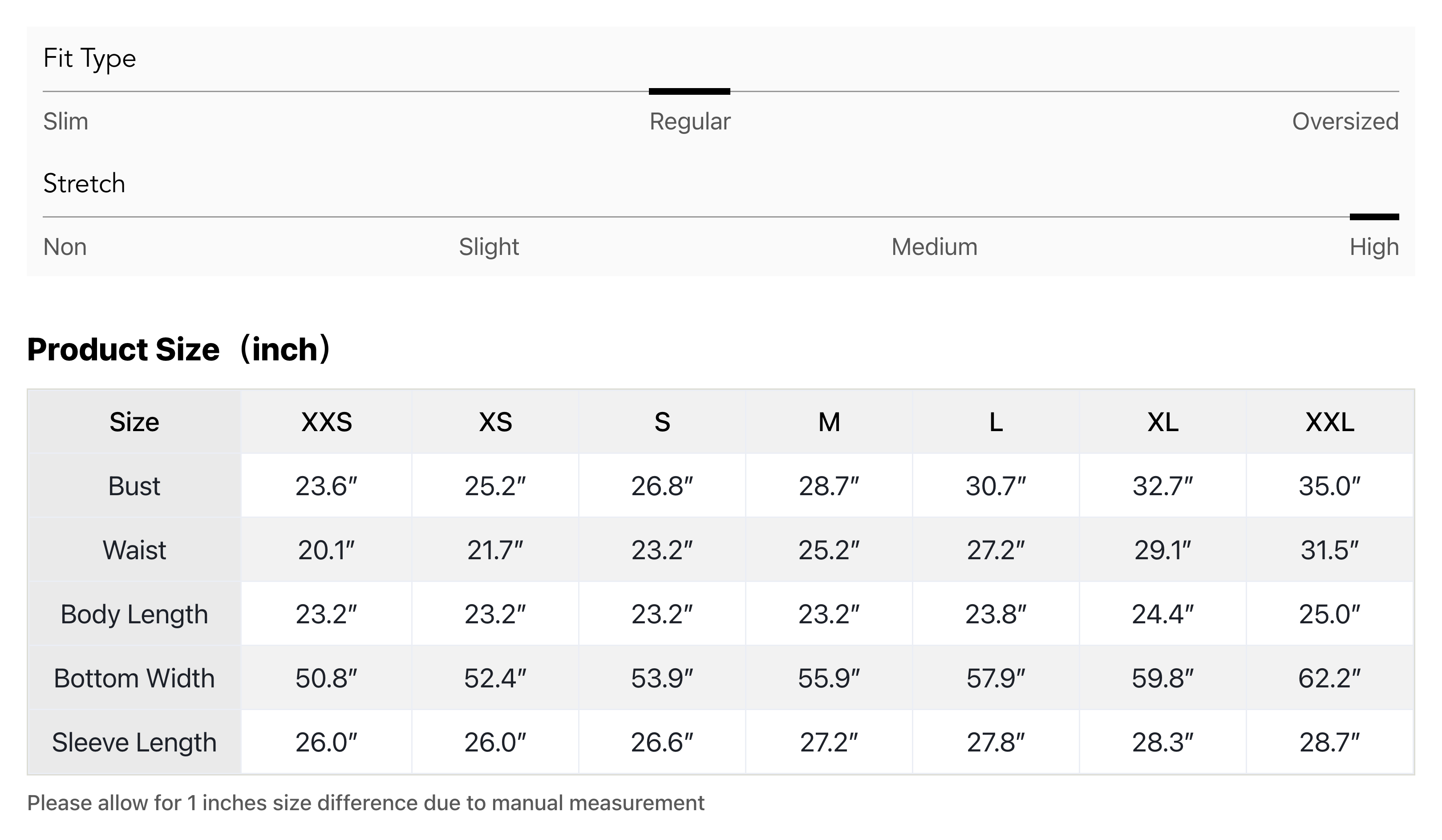Viewport: 1442px width, 840px height.
Task: Click the Waist value for size XXL
Action: pyautogui.click(x=1329, y=550)
